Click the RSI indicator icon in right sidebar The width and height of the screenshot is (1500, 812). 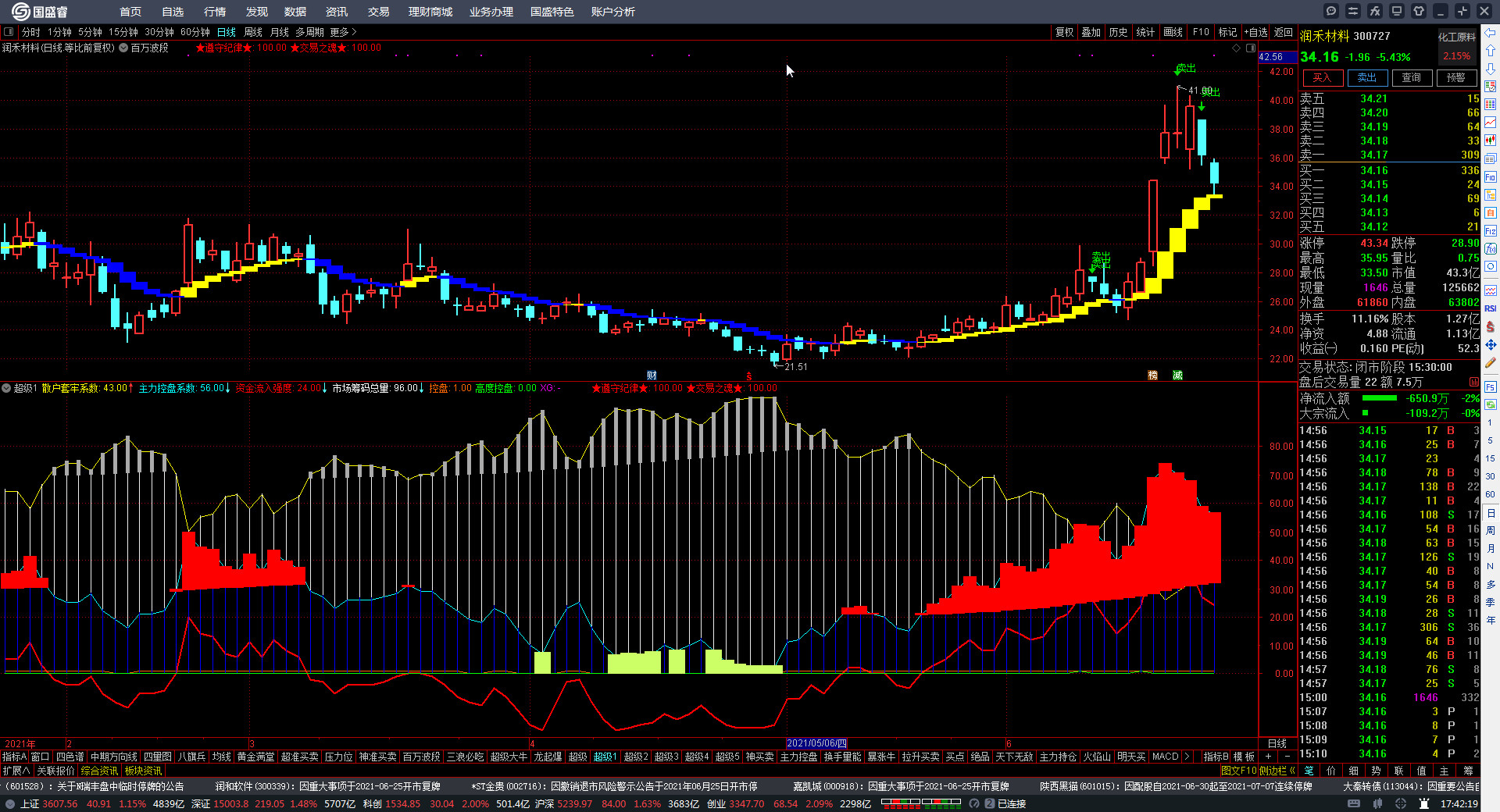tap(1491, 308)
